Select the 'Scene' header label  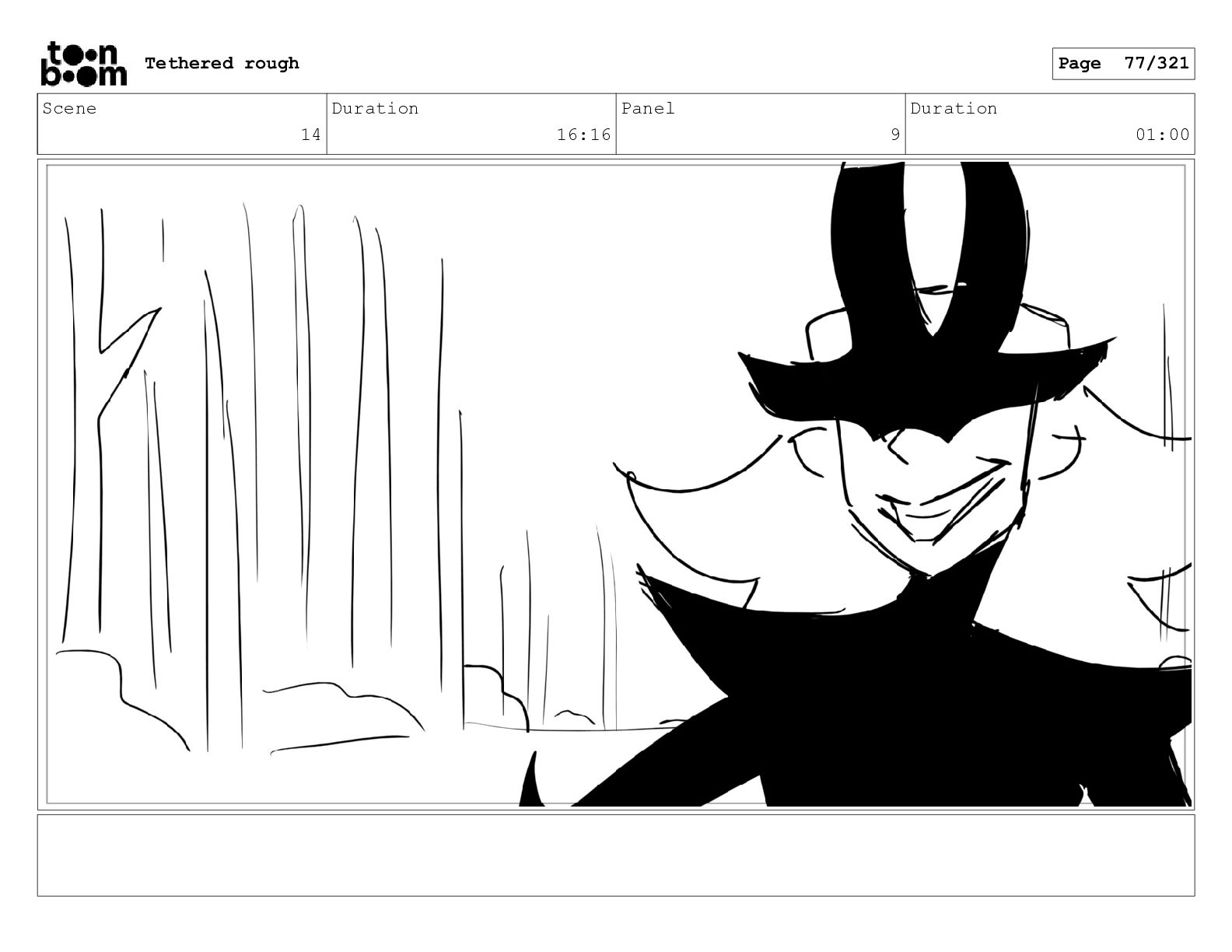pos(69,109)
